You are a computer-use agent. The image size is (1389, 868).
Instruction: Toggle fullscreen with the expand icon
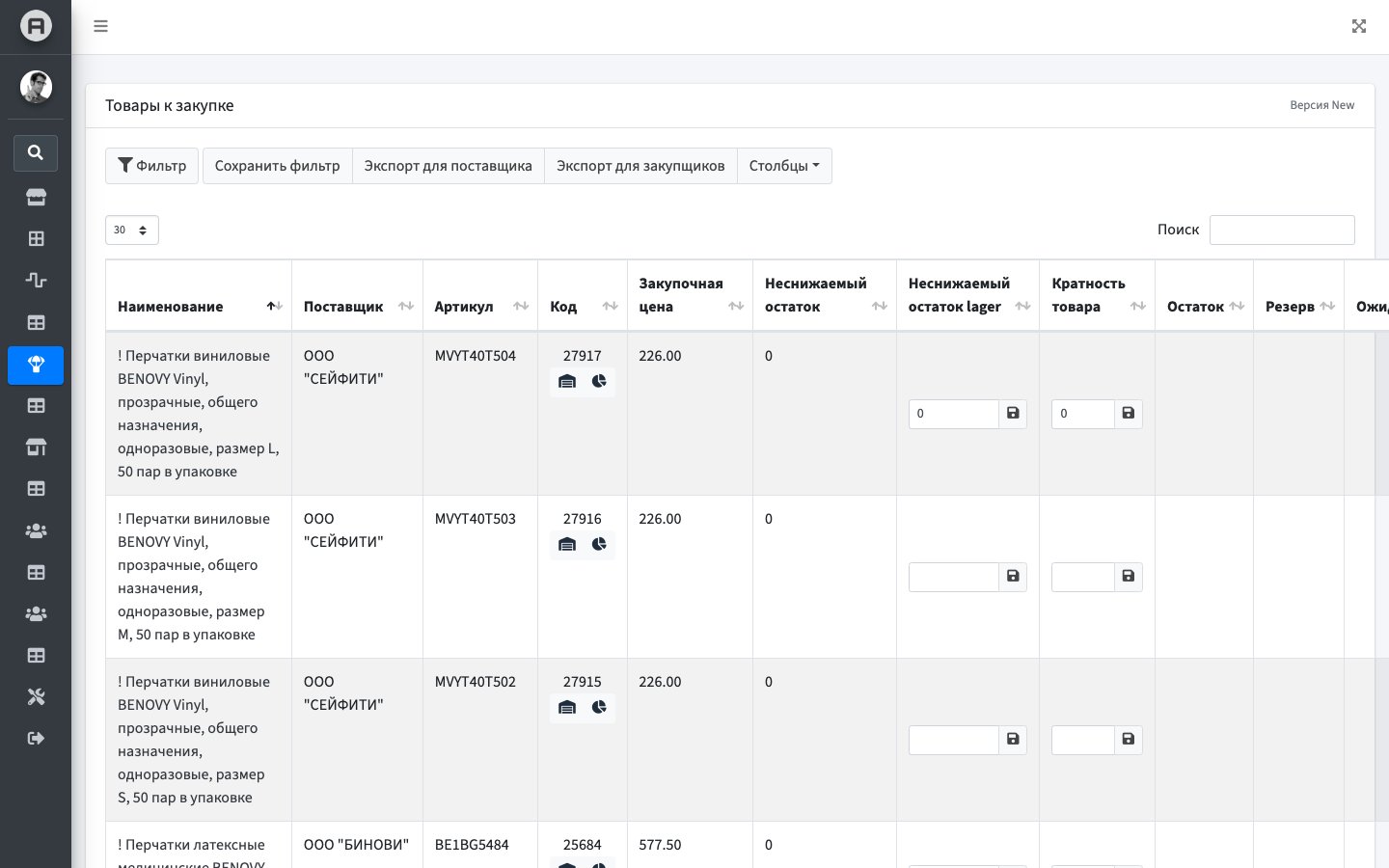(x=1359, y=26)
